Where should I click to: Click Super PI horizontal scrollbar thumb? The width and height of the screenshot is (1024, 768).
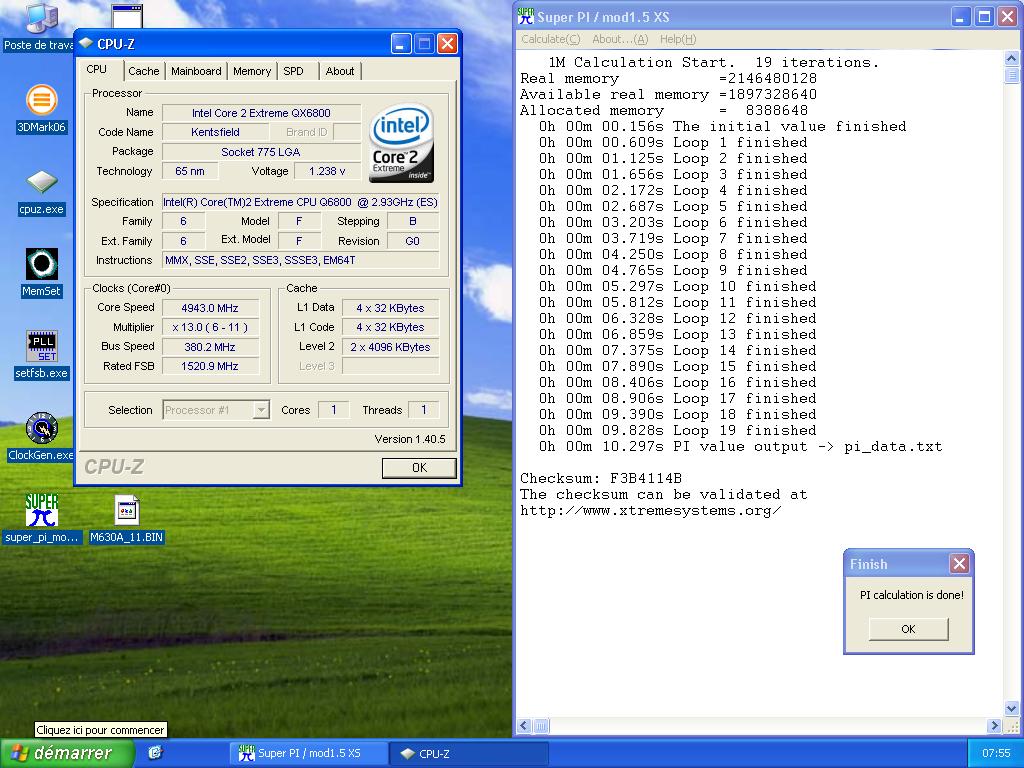coord(541,726)
